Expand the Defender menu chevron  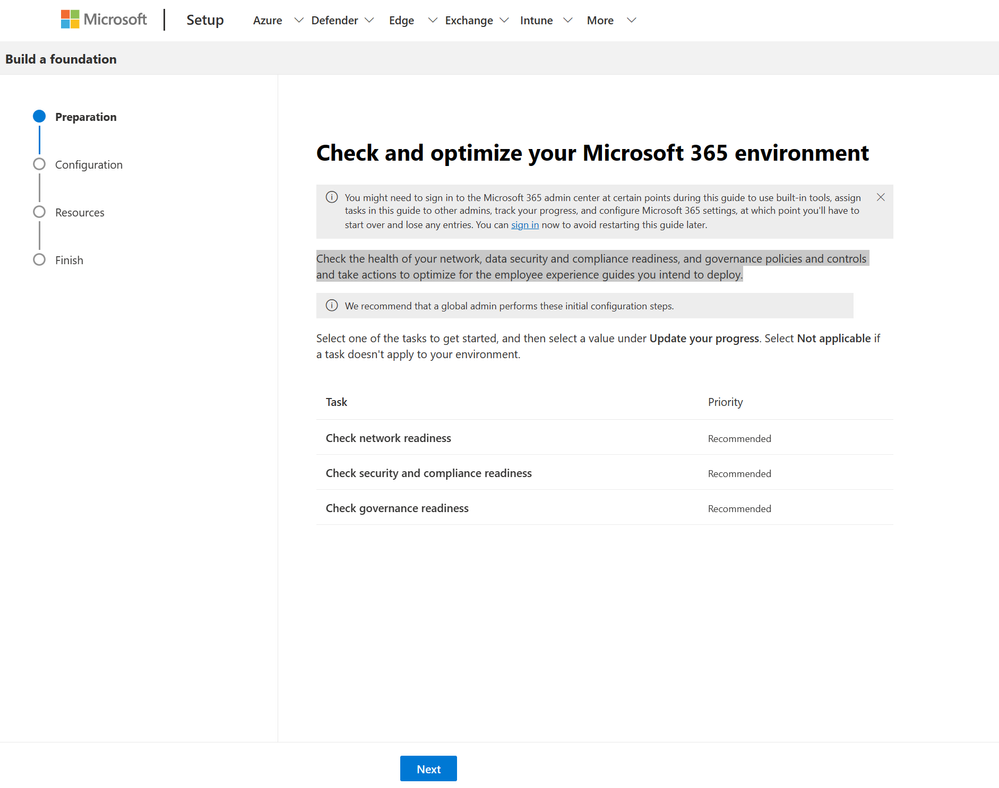pos(369,20)
